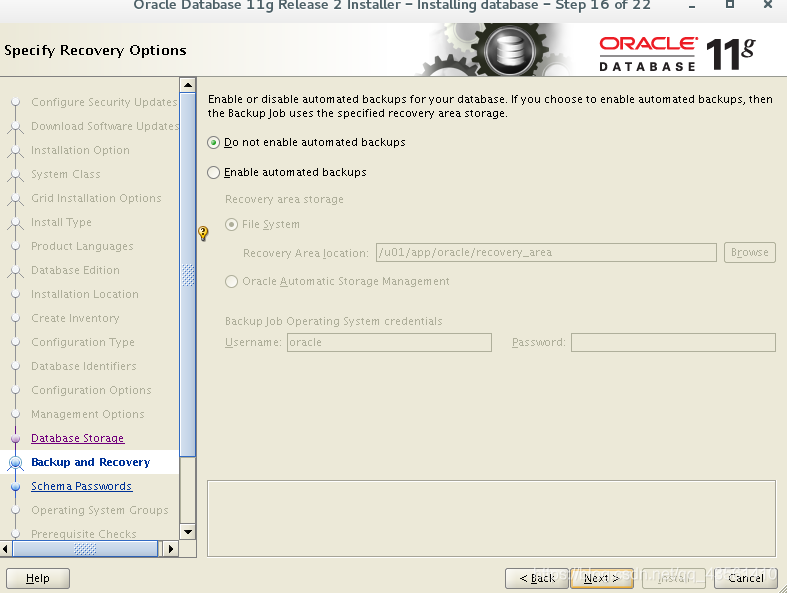The width and height of the screenshot is (787, 593).
Task: Click the yellow hint lightbulb icon
Action: tap(203, 233)
